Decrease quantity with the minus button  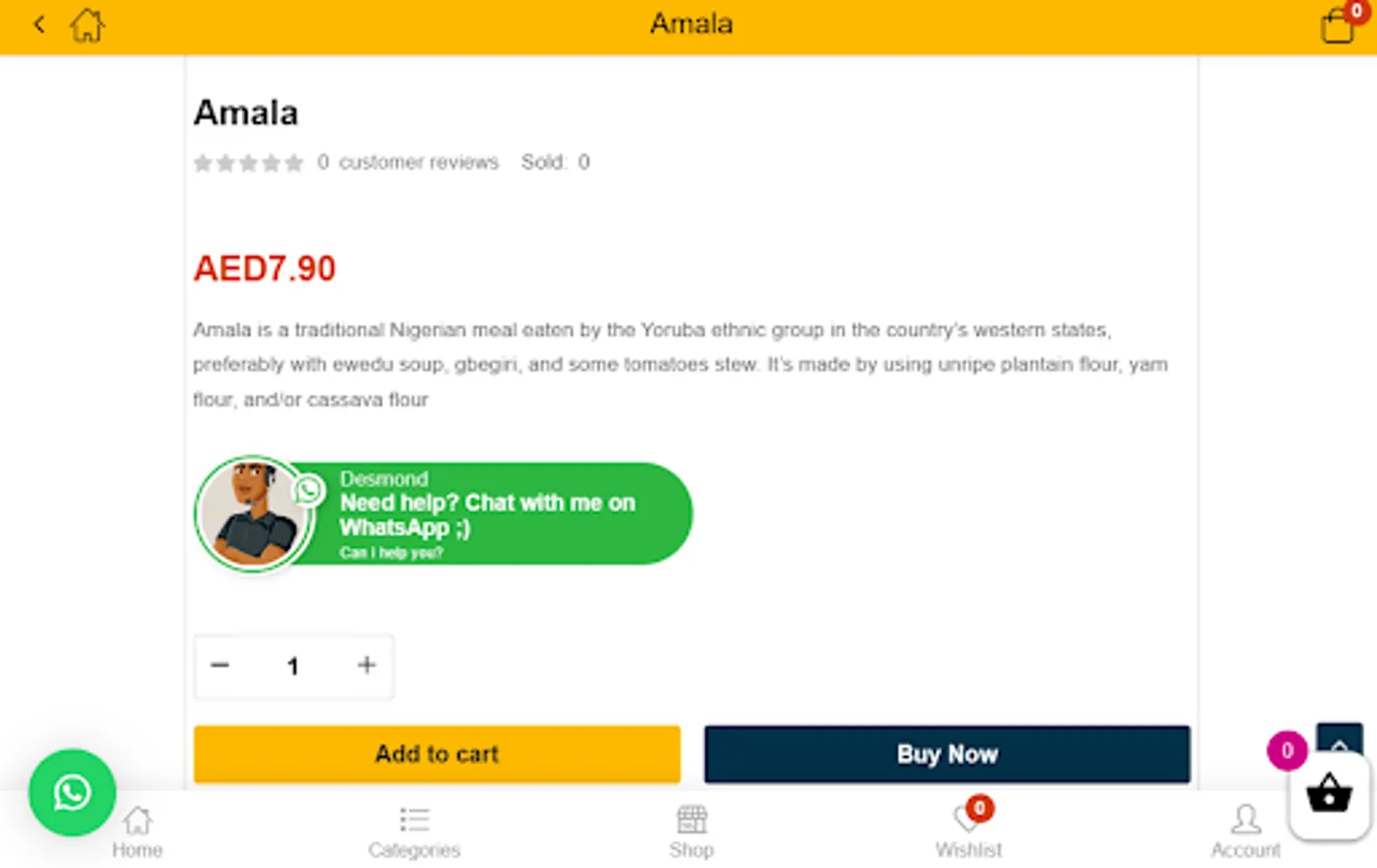coord(220,665)
